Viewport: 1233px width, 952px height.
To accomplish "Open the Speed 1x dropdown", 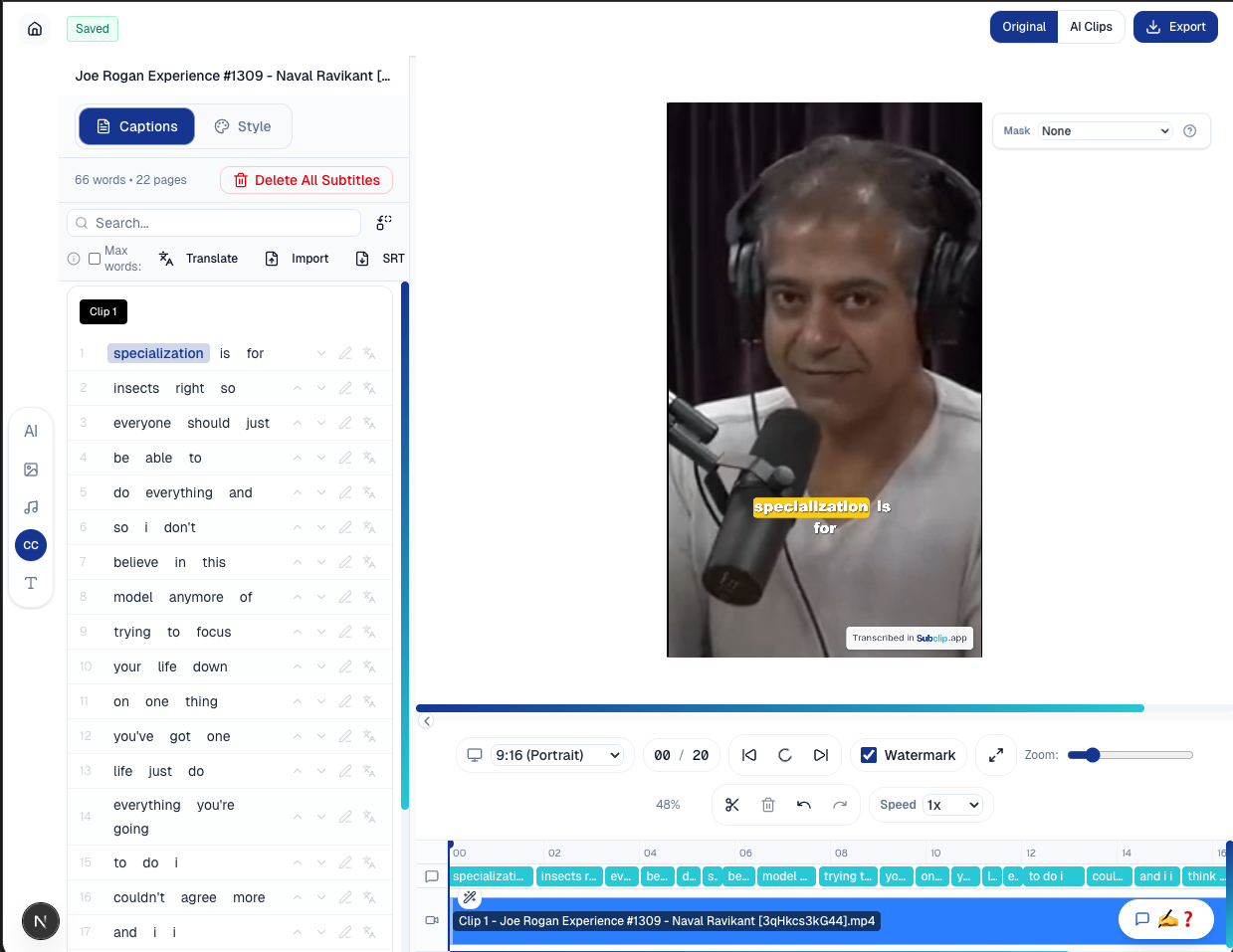I will (x=952, y=805).
